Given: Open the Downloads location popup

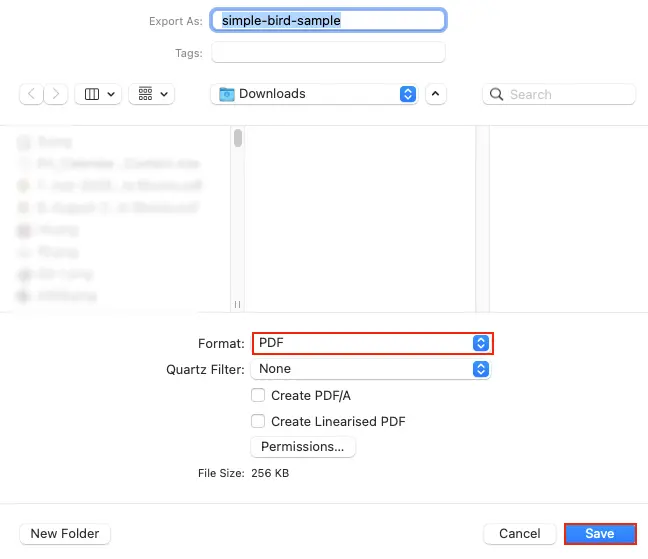Looking at the screenshot, I should tap(314, 94).
